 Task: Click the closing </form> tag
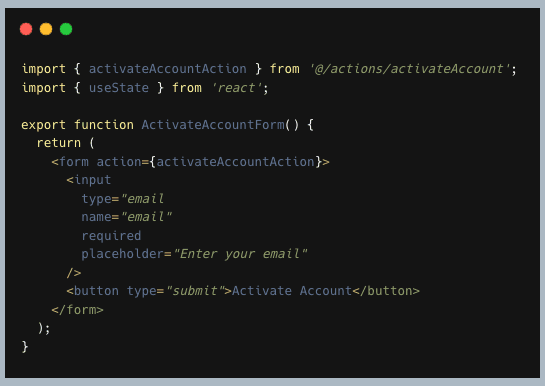[x=78, y=310]
